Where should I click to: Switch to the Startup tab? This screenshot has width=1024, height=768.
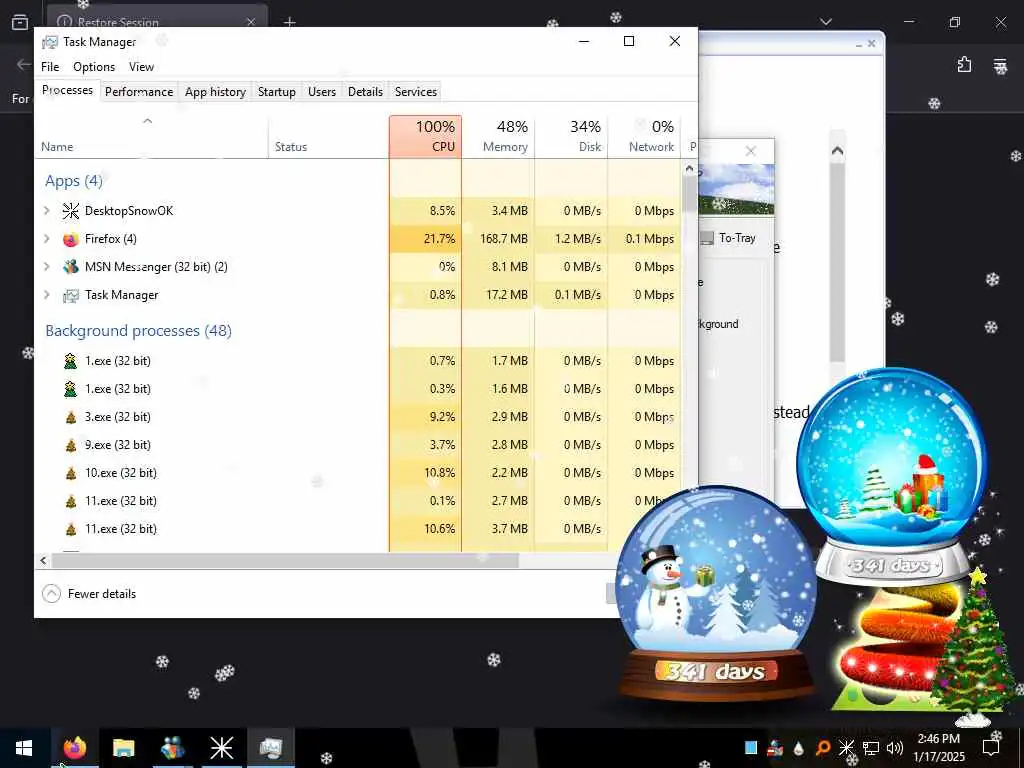coord(277,91)
